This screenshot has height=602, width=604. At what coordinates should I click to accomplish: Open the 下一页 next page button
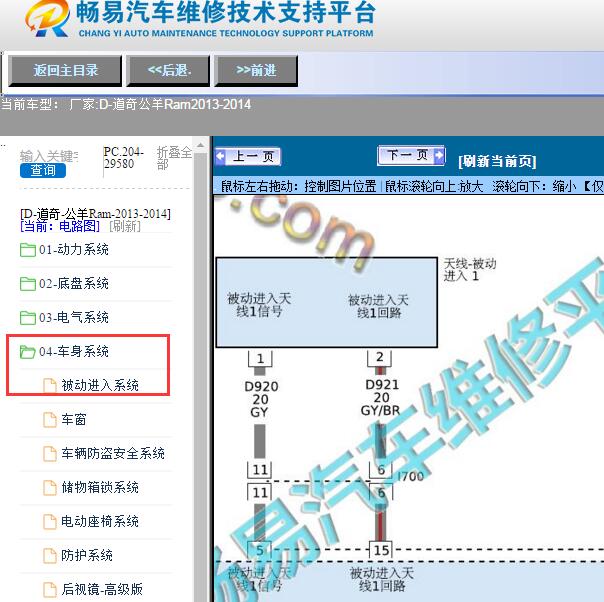click(411, 156)
